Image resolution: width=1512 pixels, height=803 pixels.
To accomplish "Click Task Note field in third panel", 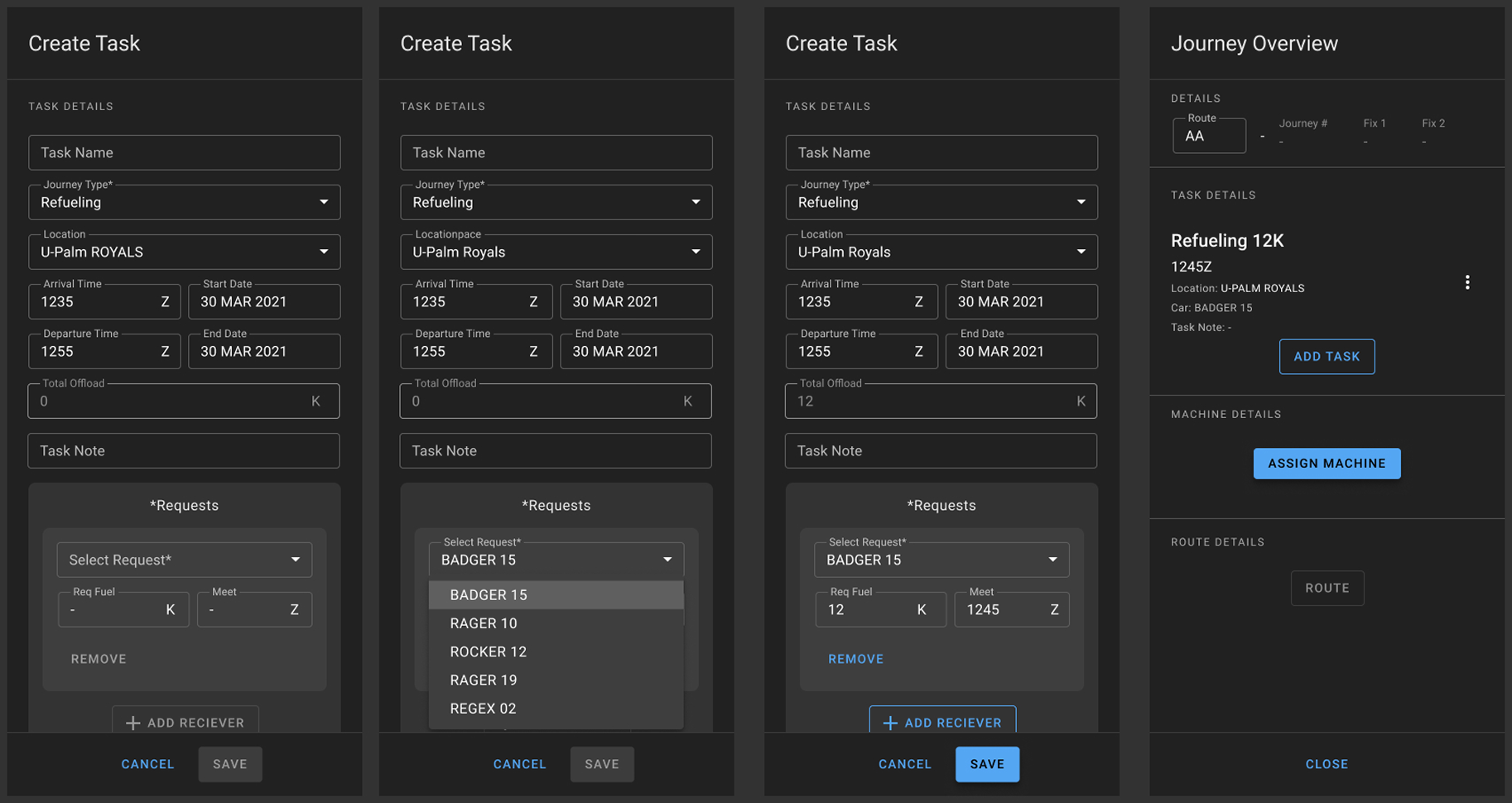I will (941, 450).
